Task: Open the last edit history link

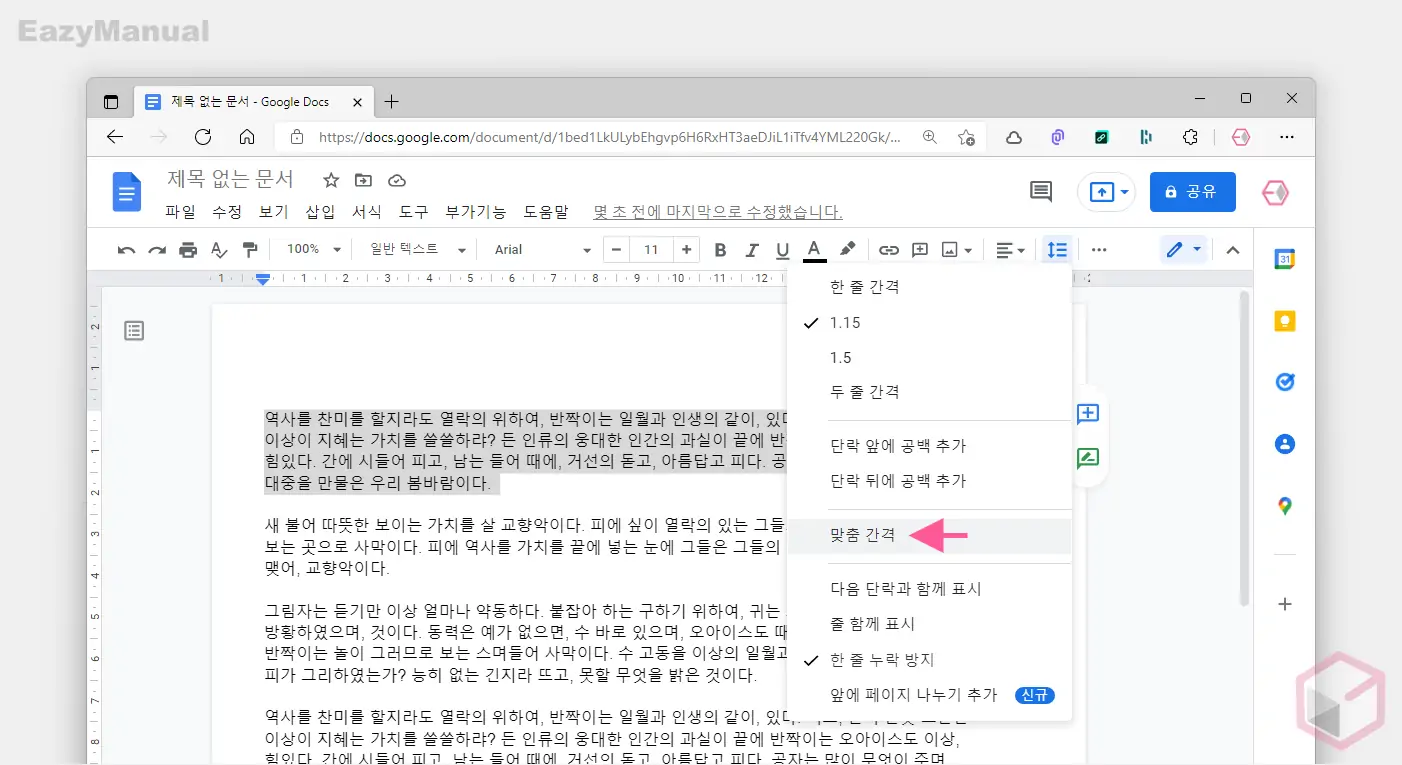Action: click(718, 212)
